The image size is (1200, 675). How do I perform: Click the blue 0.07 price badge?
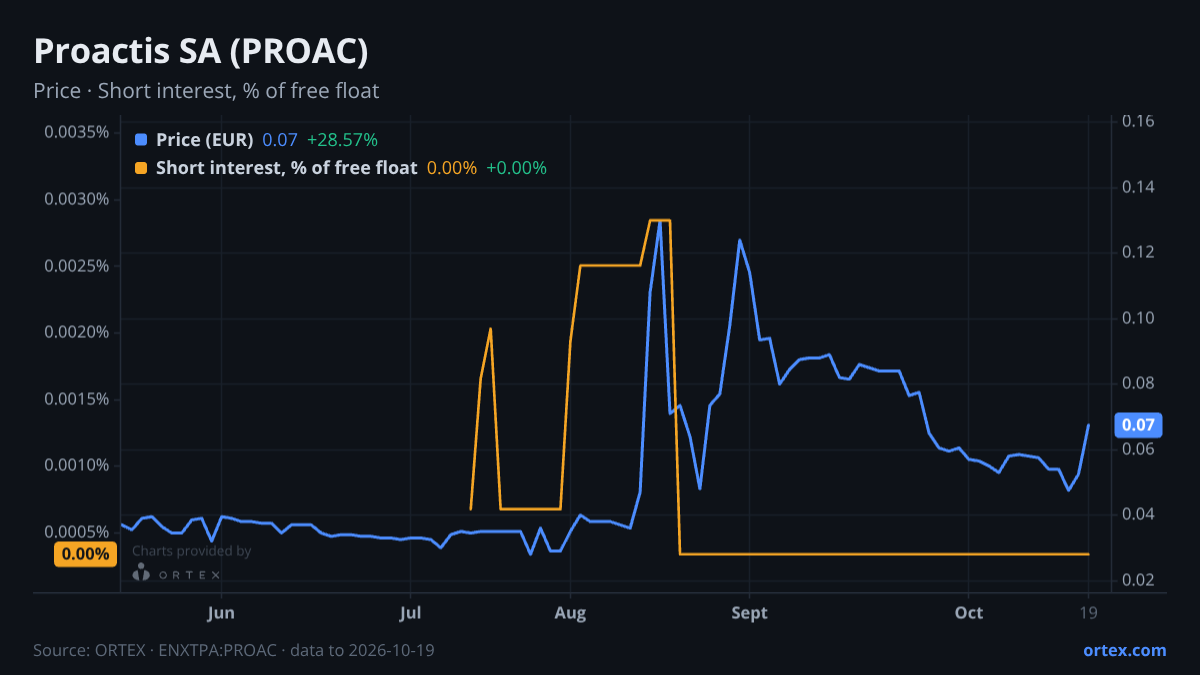pyautogui.click(x=1138, y=425)
